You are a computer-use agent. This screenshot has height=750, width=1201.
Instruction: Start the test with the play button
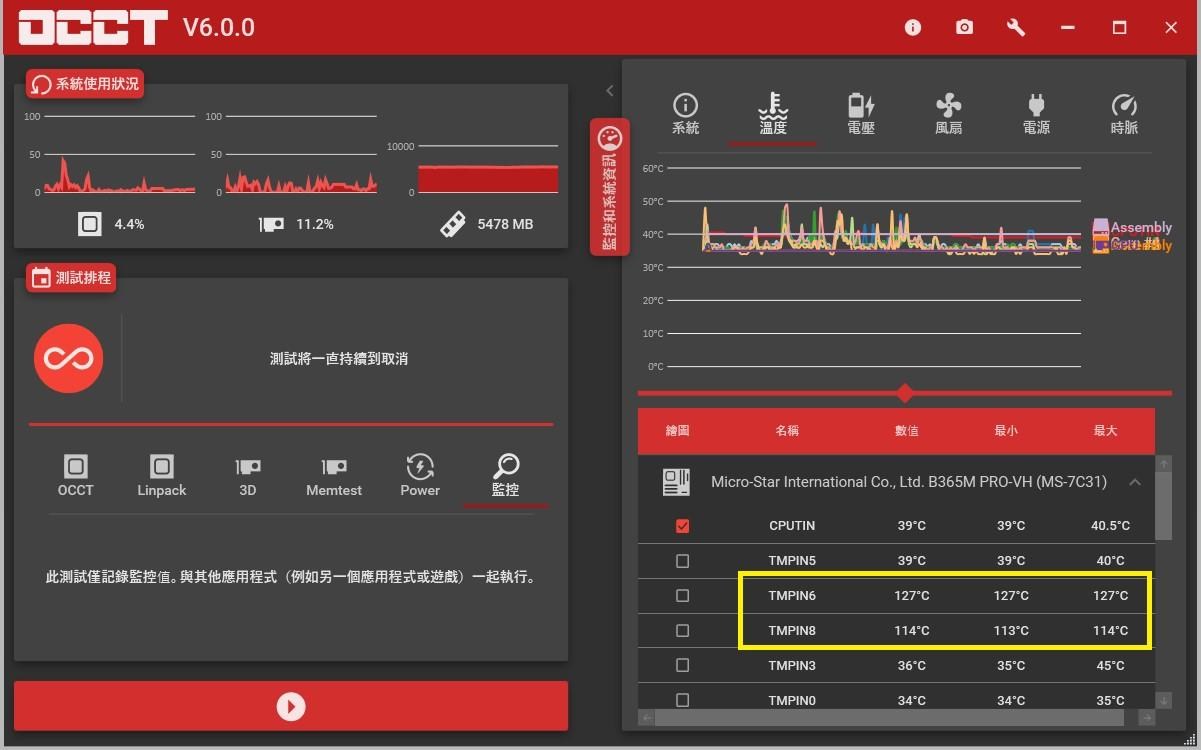pyautogui.click(x=291, y=706)
